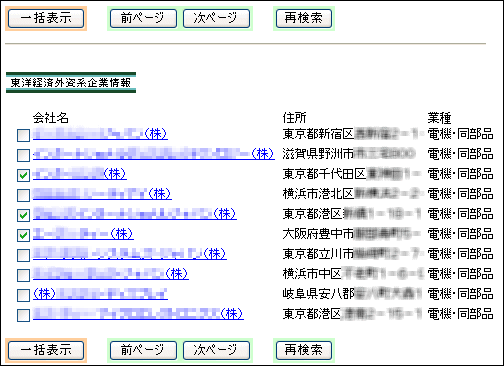The image size is (504, 366).
Task: Open company link for 岐阜県安八郡 row
Action: click(100, 294)
